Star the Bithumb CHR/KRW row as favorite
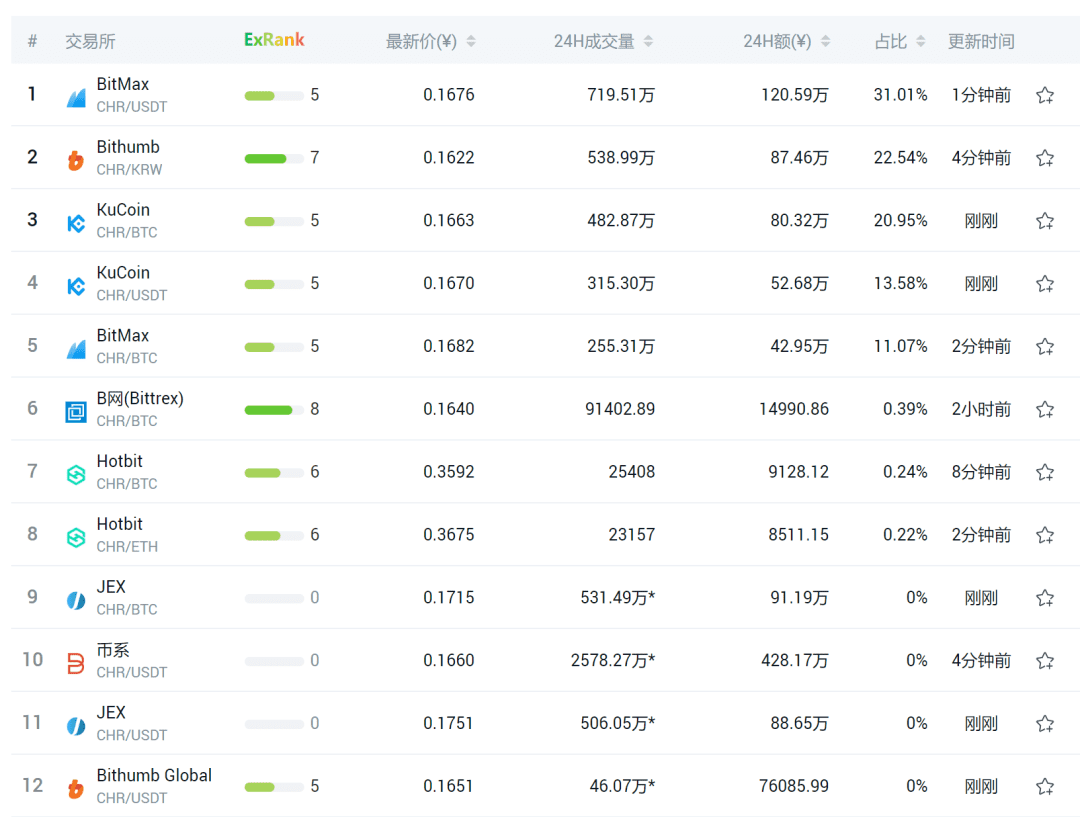 pyautogui.click(x=1045, y=158)
